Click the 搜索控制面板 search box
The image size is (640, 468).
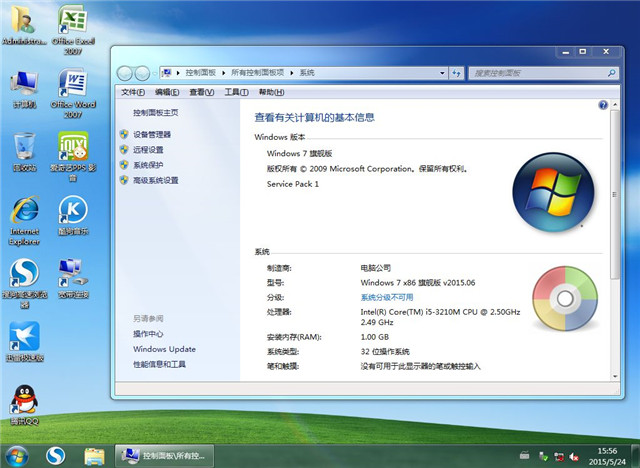coord(532,73)
